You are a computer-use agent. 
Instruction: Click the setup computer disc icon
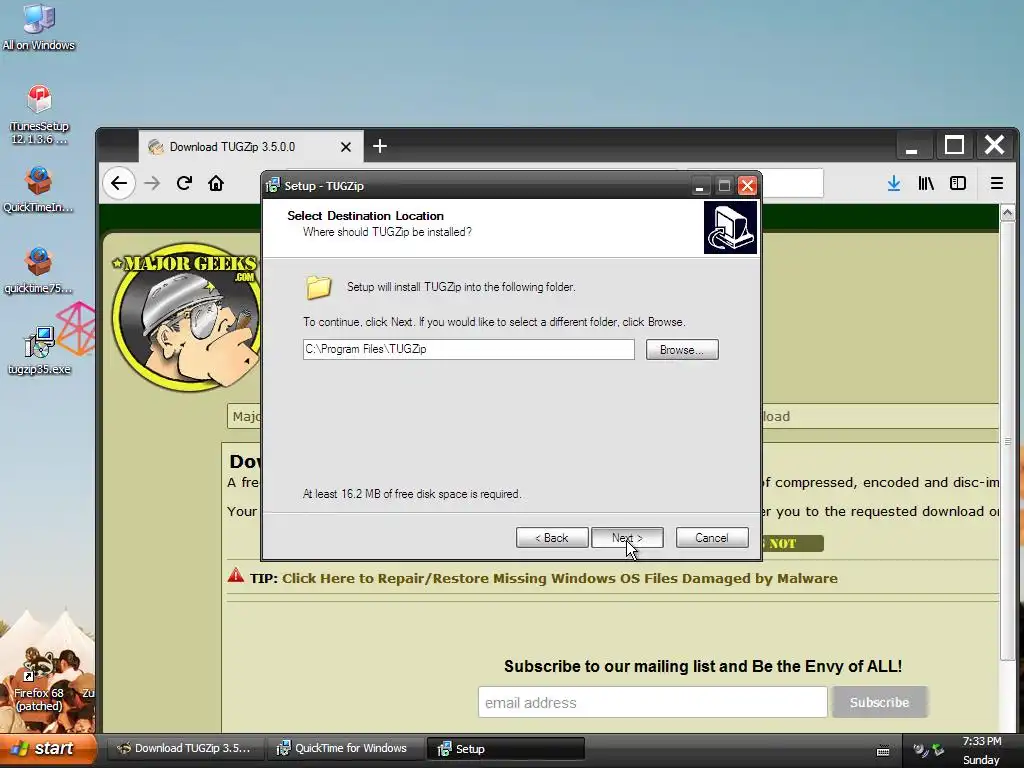point(730,227)
